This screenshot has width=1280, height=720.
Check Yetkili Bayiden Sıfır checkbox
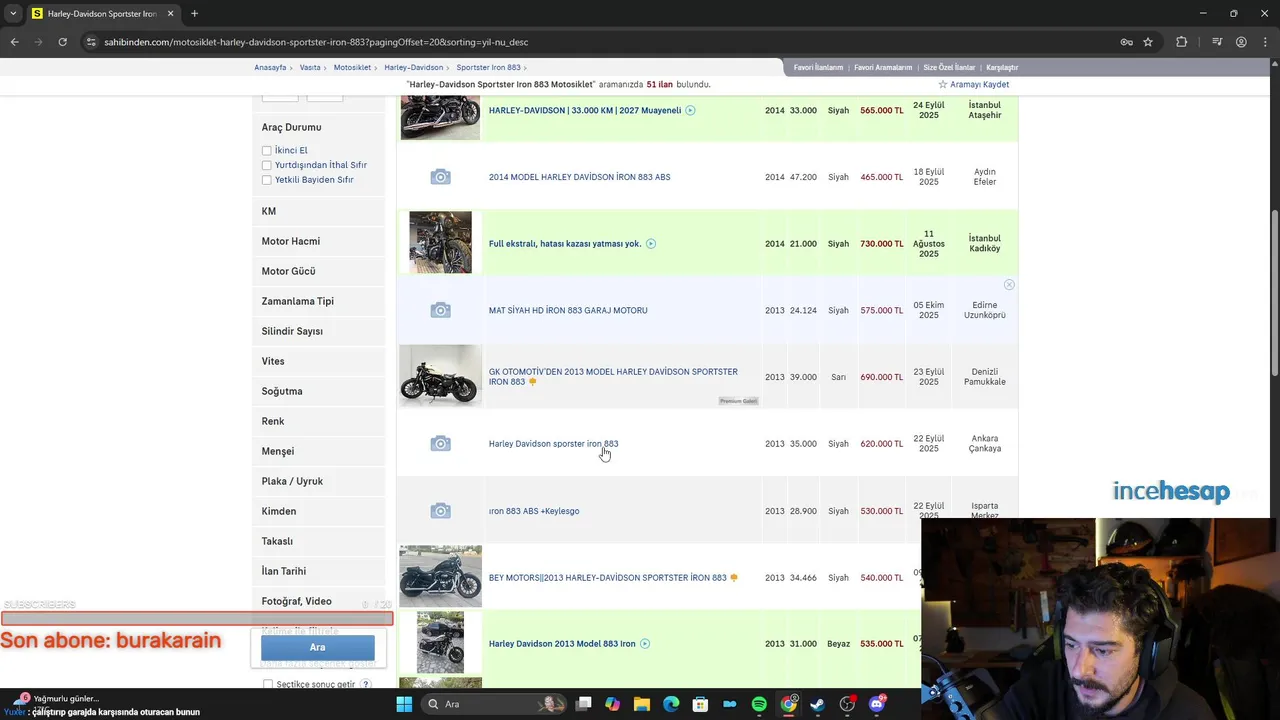pos(267,180)
